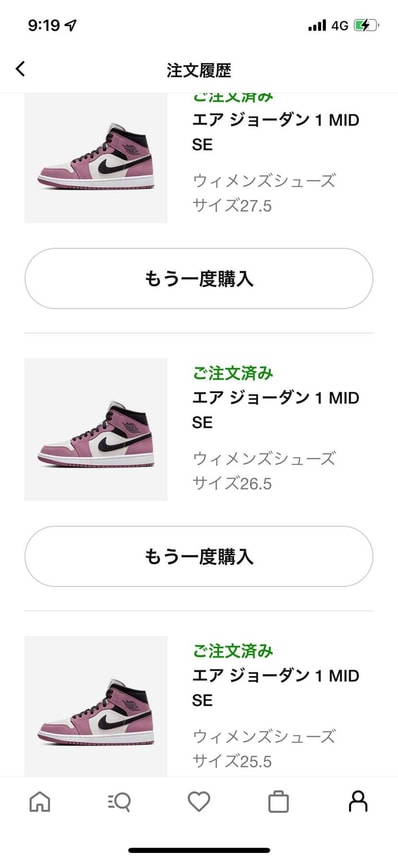Tap ご注文済み status of size 26.5 order
Screen dimensions: 398x861
coord(233,373)
